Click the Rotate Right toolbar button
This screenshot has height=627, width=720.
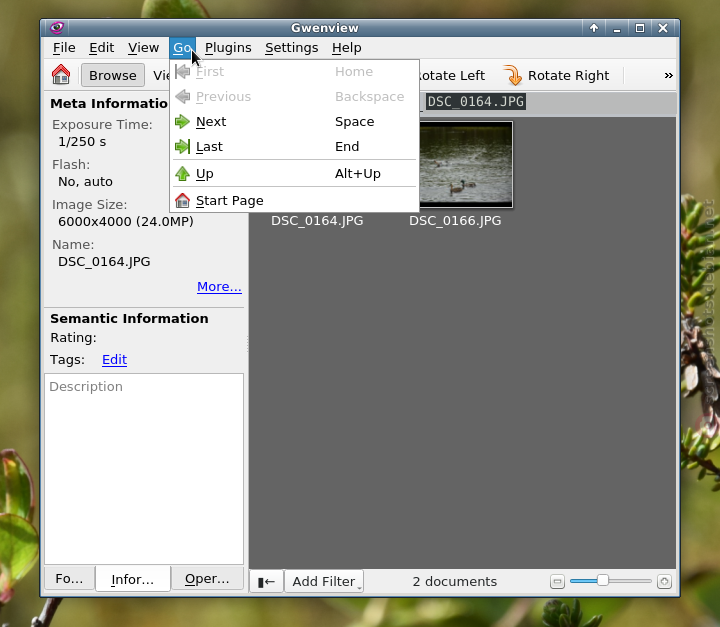pyautogui.click(x=557, y=75)
